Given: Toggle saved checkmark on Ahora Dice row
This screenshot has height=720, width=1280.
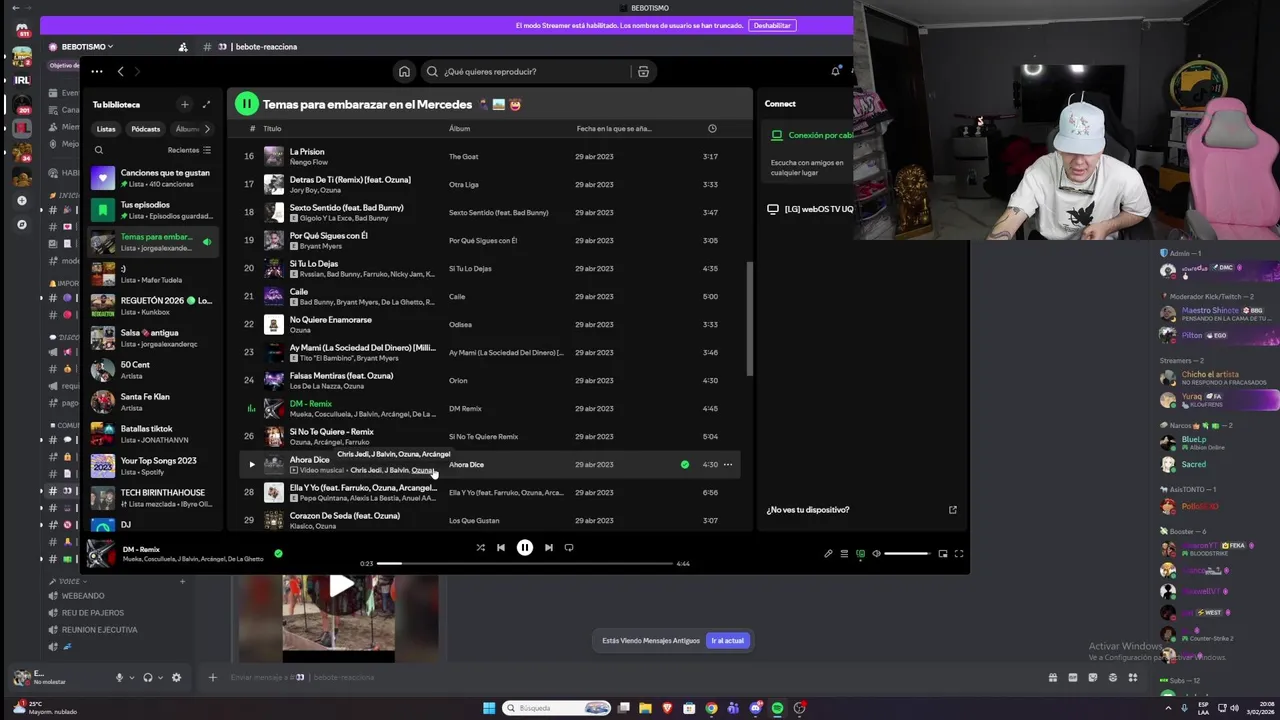Looking at the screenshot, I should pyautogui.click(x=685, y=464).
